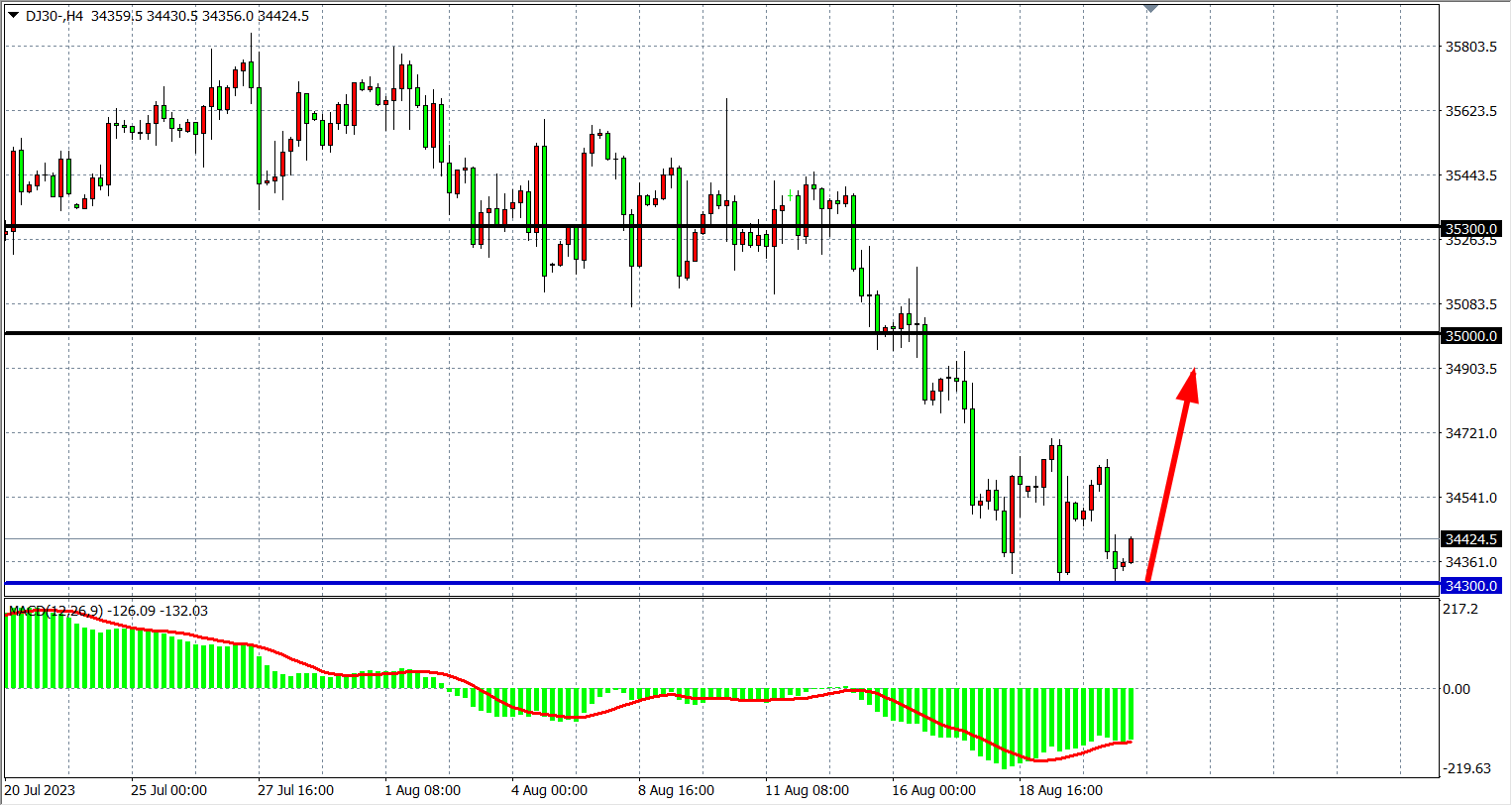Click the 1 Aug 08:00 time label

tap(422, 790)
